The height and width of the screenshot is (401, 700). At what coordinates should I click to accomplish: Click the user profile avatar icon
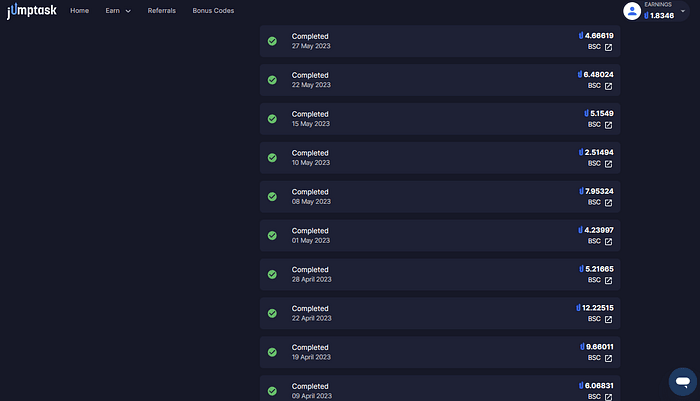pos(632,11)
